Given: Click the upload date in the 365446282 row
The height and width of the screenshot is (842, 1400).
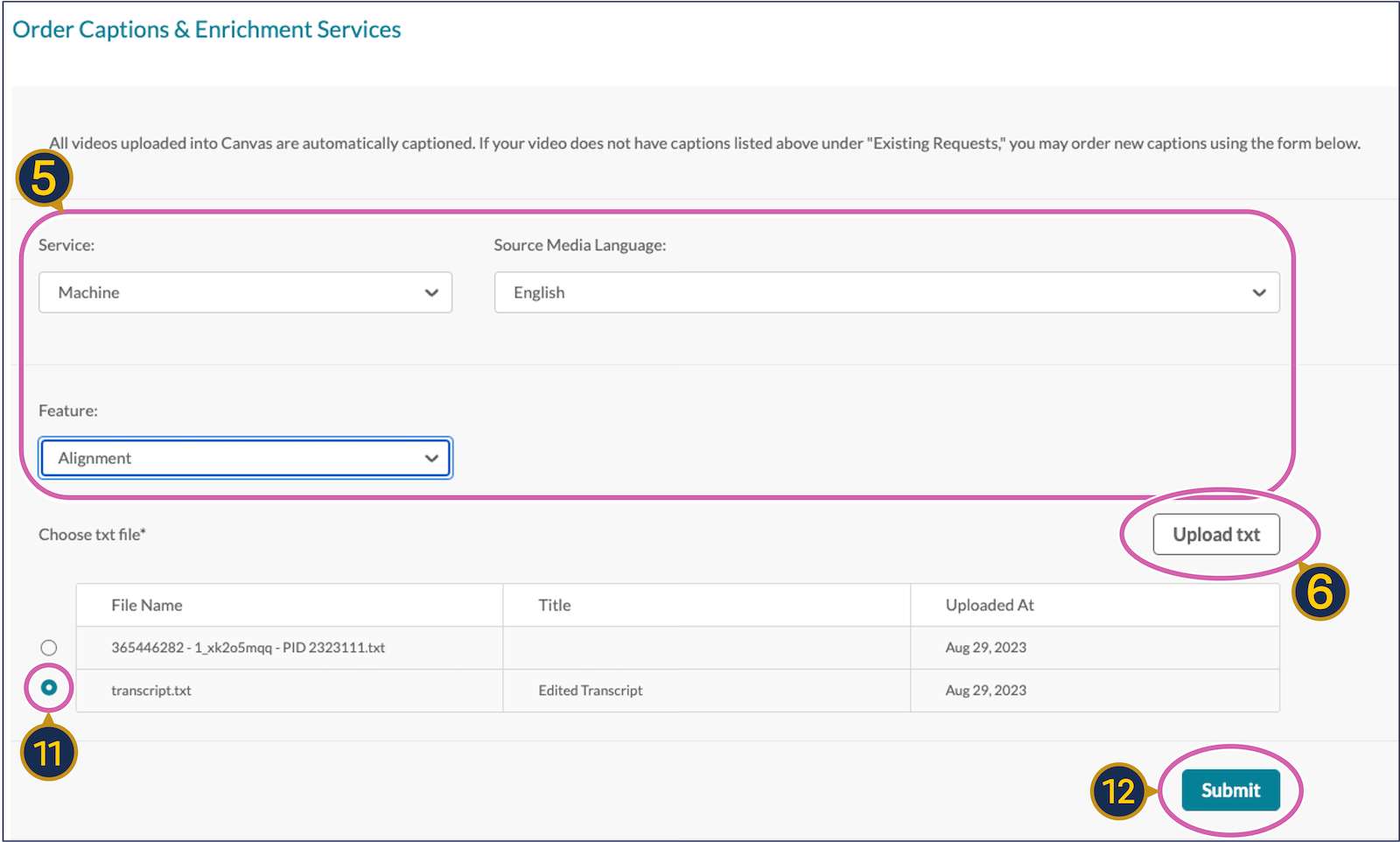Looking at the screenshot, I should pos(986,648).
